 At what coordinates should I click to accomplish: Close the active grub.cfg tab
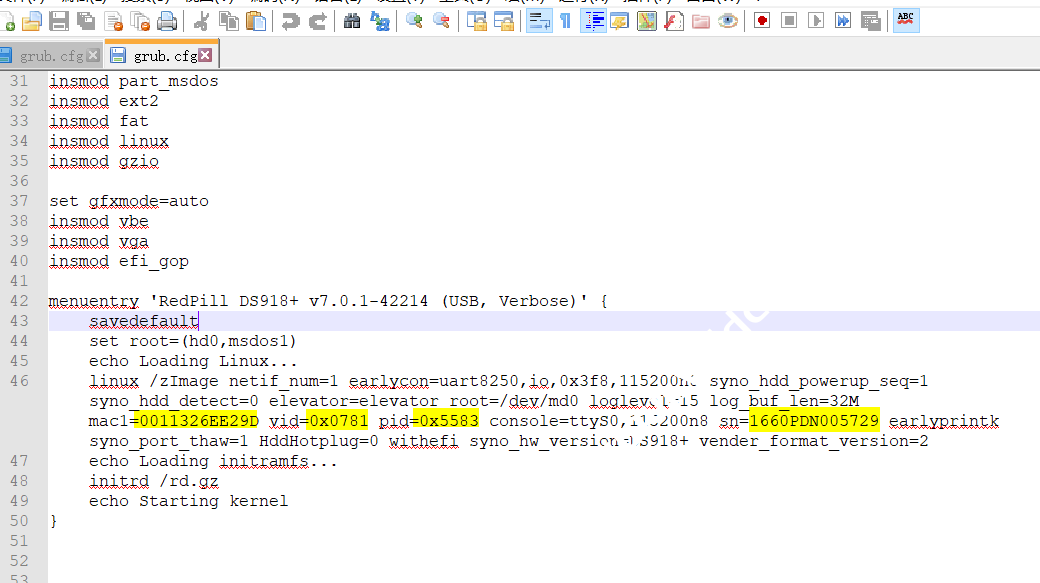205,55
